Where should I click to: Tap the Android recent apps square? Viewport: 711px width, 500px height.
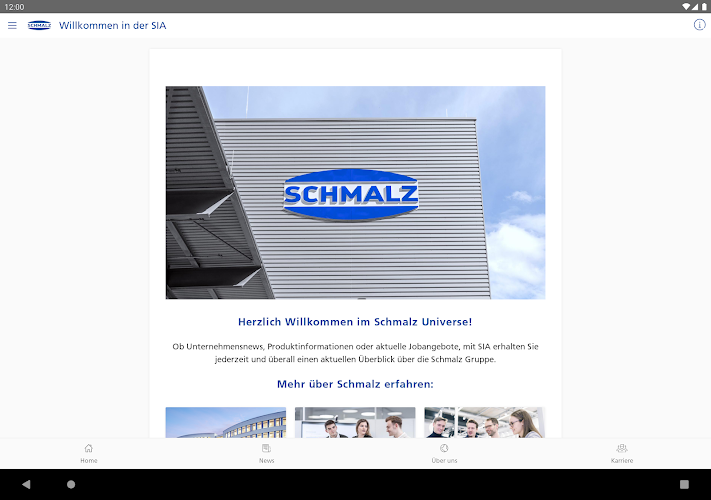(x=684, y=484)
